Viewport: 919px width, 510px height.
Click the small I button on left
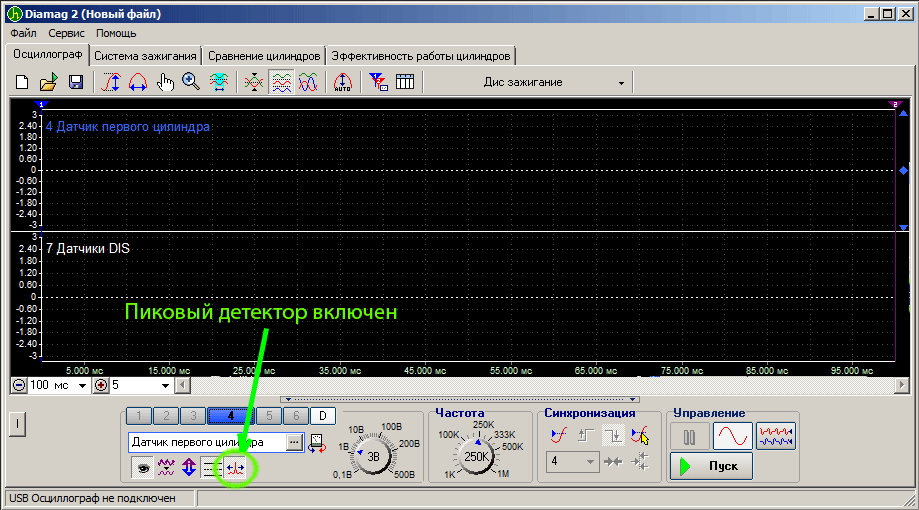click(x=18, y=424)
